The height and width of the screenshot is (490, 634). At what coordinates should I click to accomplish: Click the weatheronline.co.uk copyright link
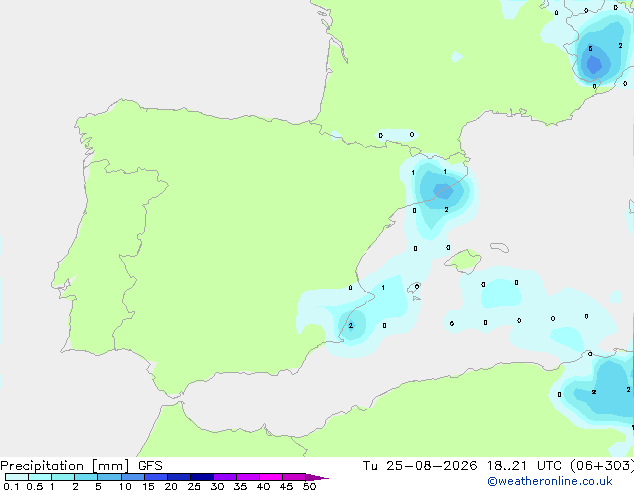point(550,481)
